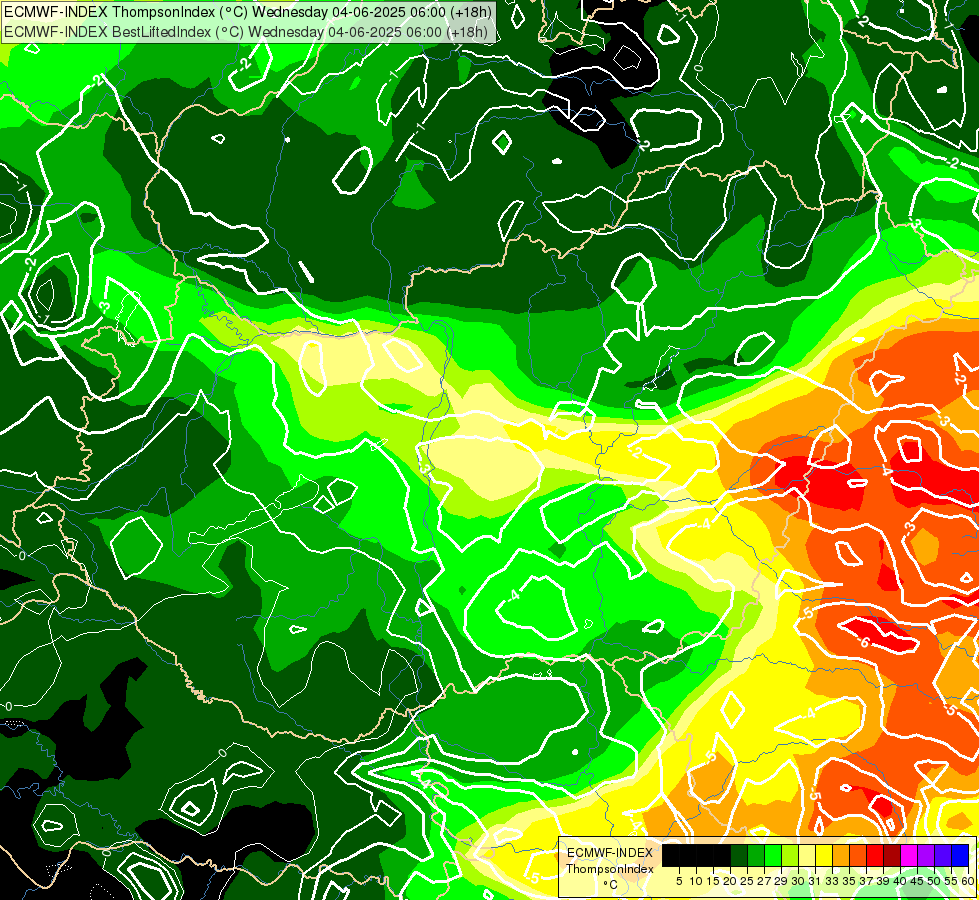Screen dimensions: 979x900
Task: Click the magenta 40–45 legend swatch
Action: click(909, 855)
